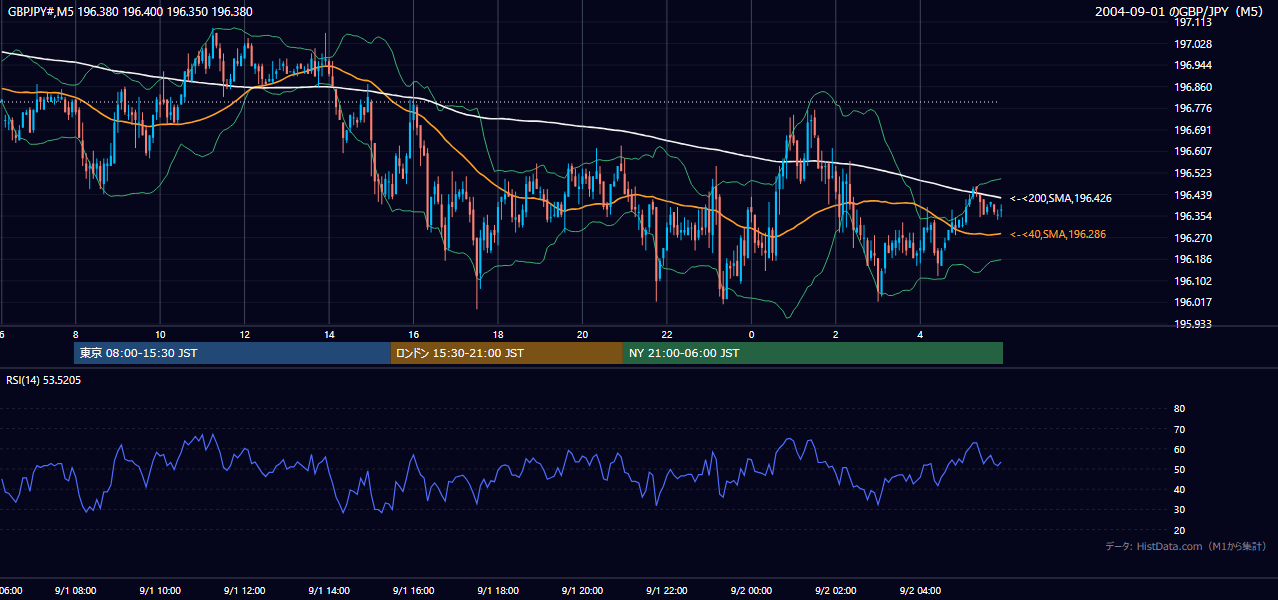This screenshot has height=600, width=1278.
Task: Click hour label 4 under price chart
Action: (919, 334)
